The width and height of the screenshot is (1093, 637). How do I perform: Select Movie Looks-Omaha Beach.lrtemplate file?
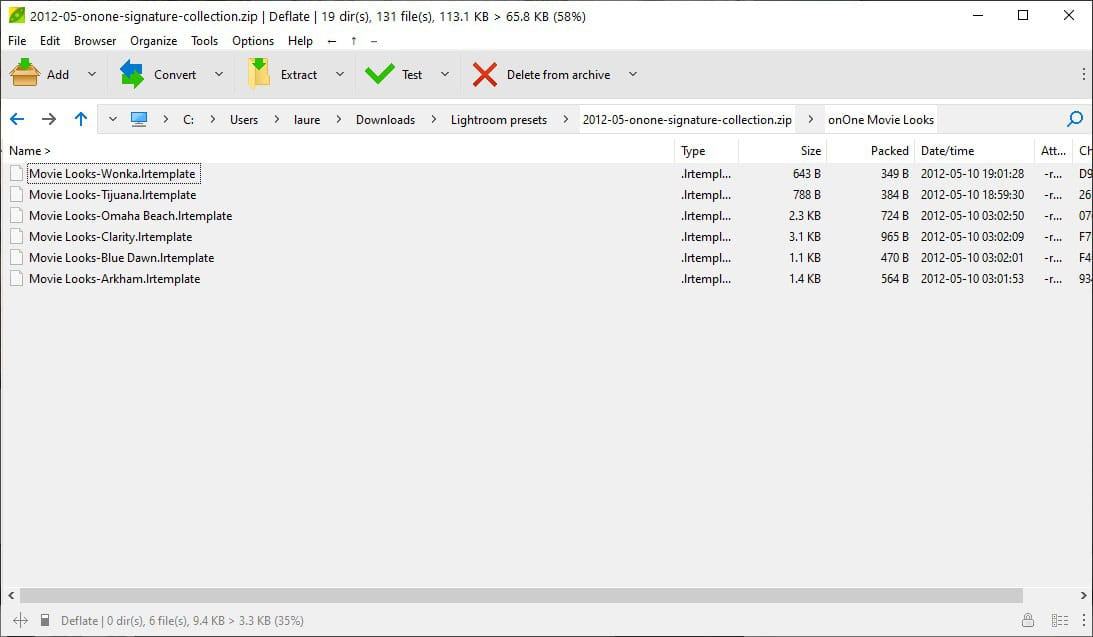click(x=130, y=216)
